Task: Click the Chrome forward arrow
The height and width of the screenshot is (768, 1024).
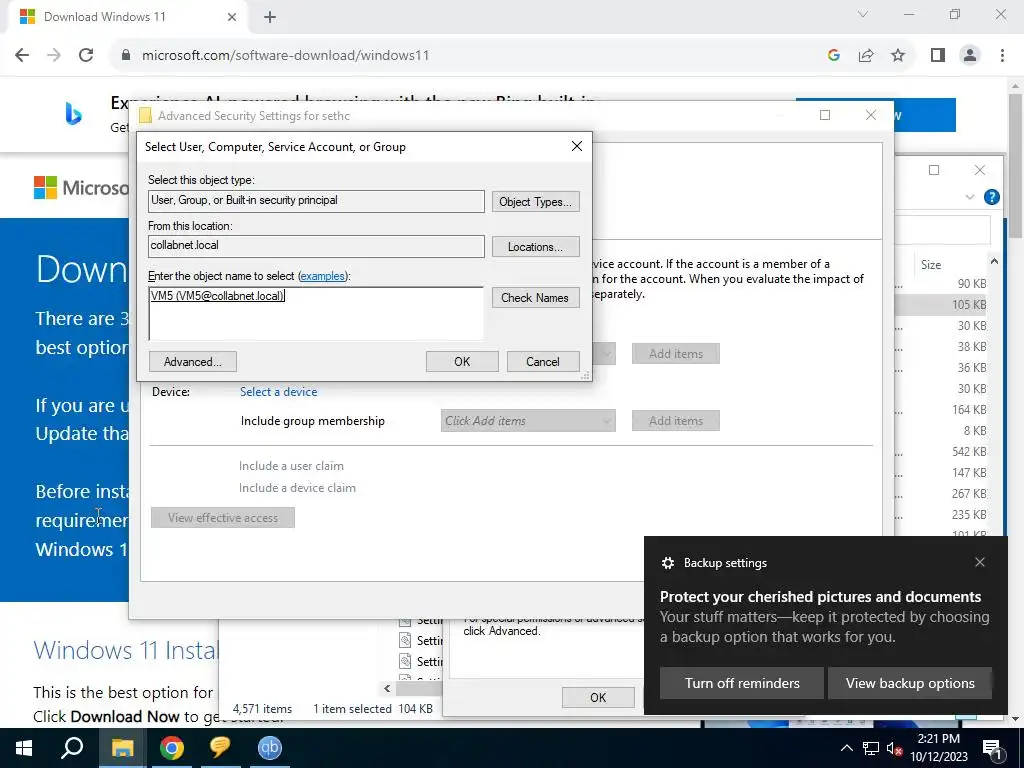Action: click(x=54, y=55)
